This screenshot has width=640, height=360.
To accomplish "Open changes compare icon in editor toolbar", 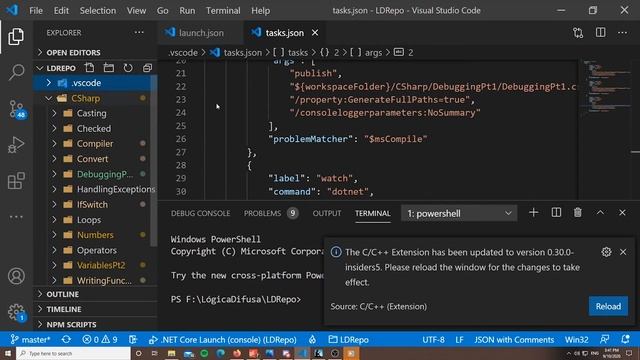I will click(x=578, y=33).
